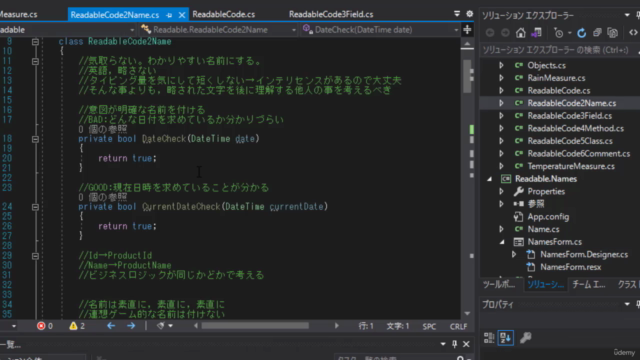This screenshot has width=640, height=360.
Task: Switch to the ReadableCode.cs tab
Action: [x=223, y=14]
